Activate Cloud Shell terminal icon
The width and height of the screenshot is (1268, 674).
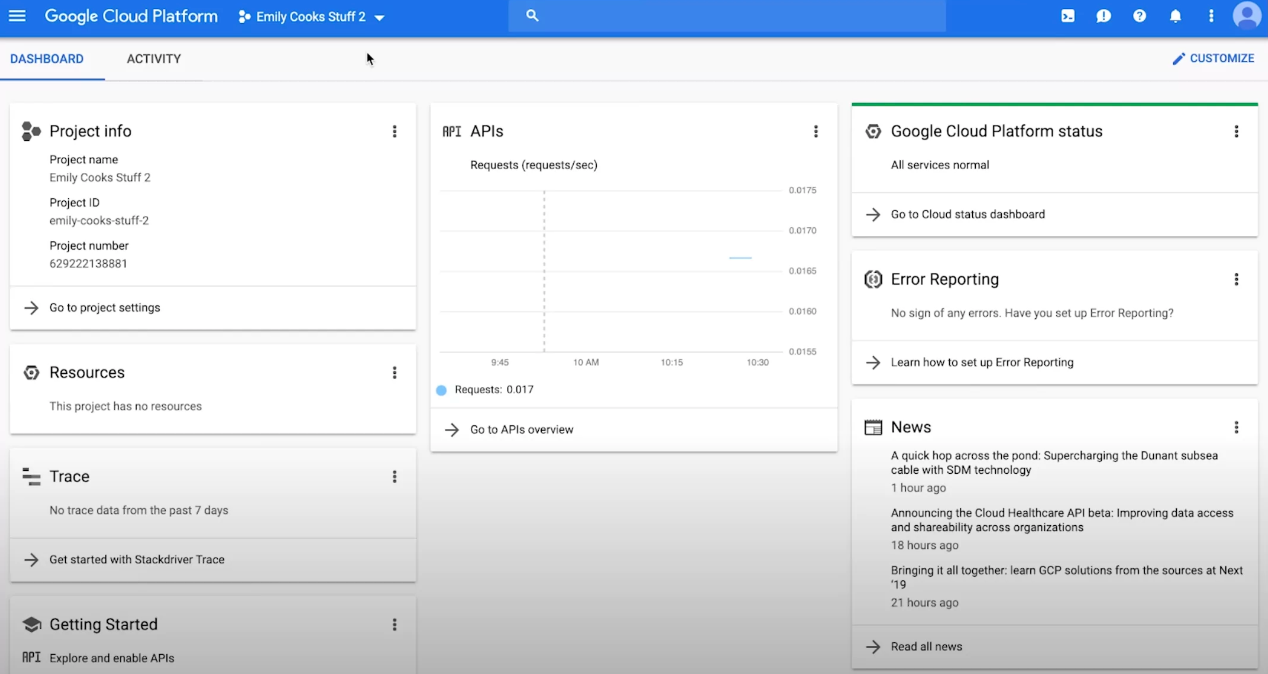click(x=1068, y=16)
